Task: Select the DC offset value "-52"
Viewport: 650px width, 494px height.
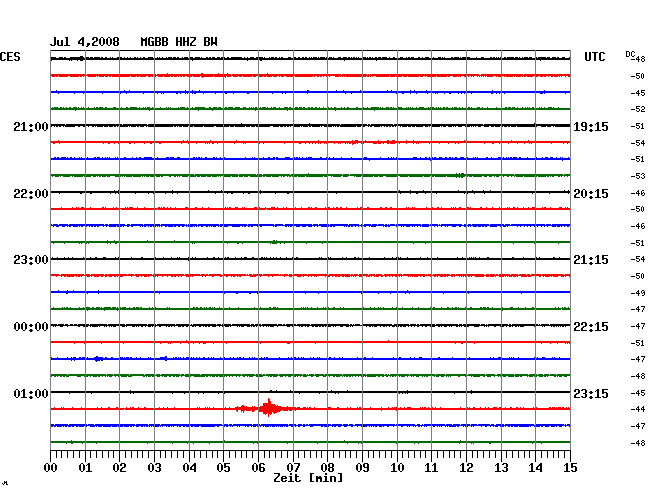Action: 638,109
